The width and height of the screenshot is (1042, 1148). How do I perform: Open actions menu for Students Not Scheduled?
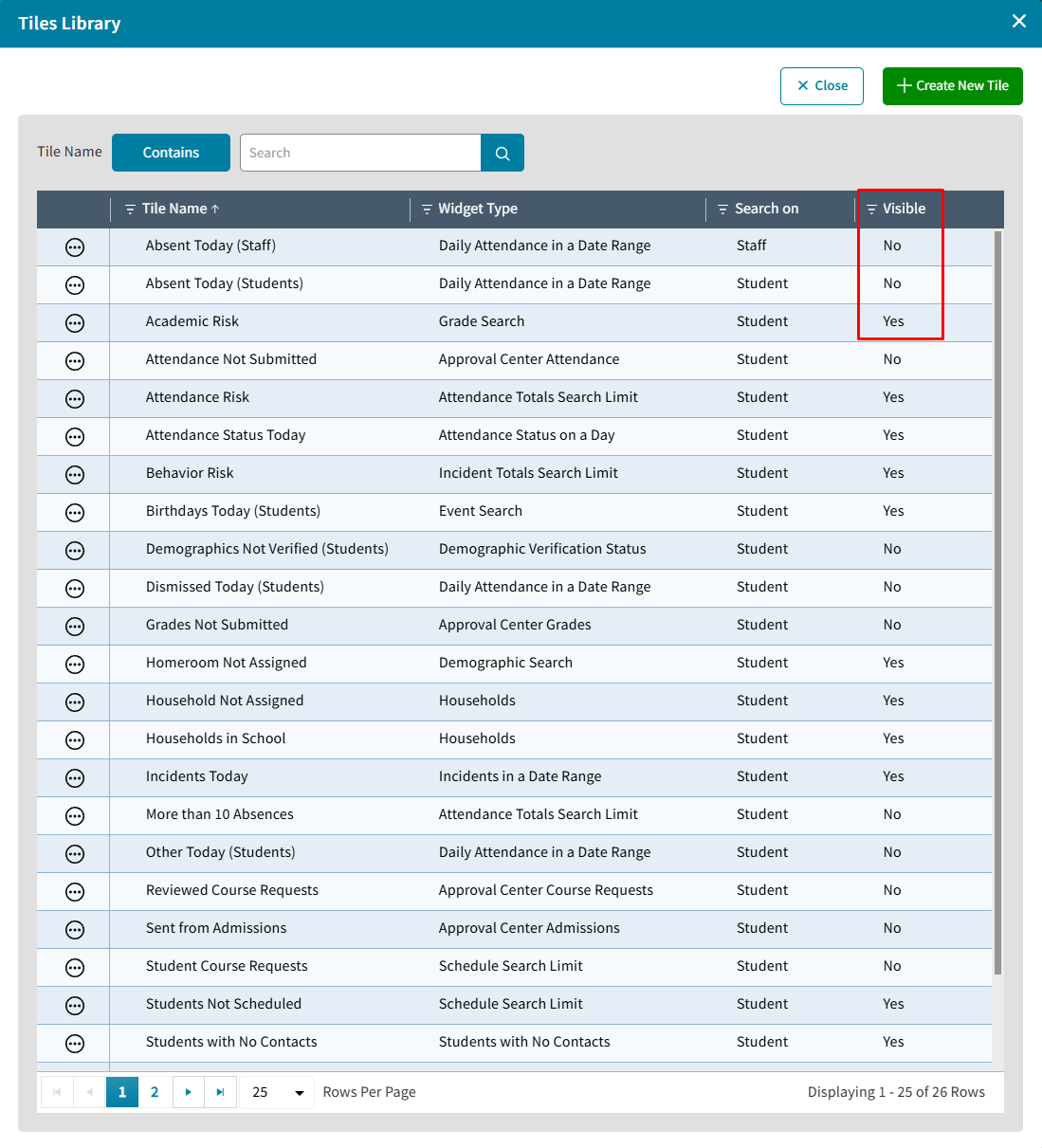[75, 1006]
